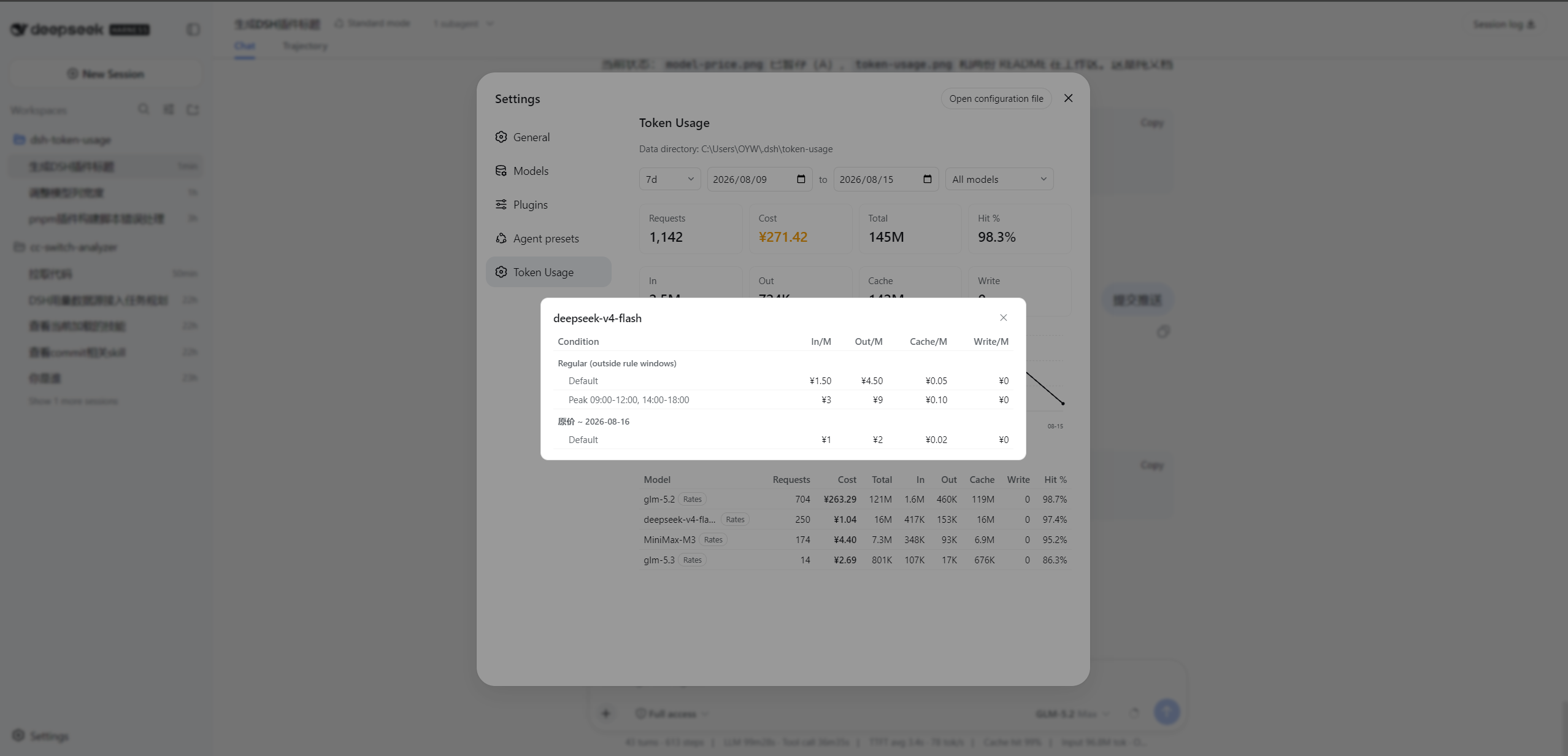Click the Hit % value 98.3%
Image resolution: width=1568 pixels, height=756 pixels.
coord(996,237)
